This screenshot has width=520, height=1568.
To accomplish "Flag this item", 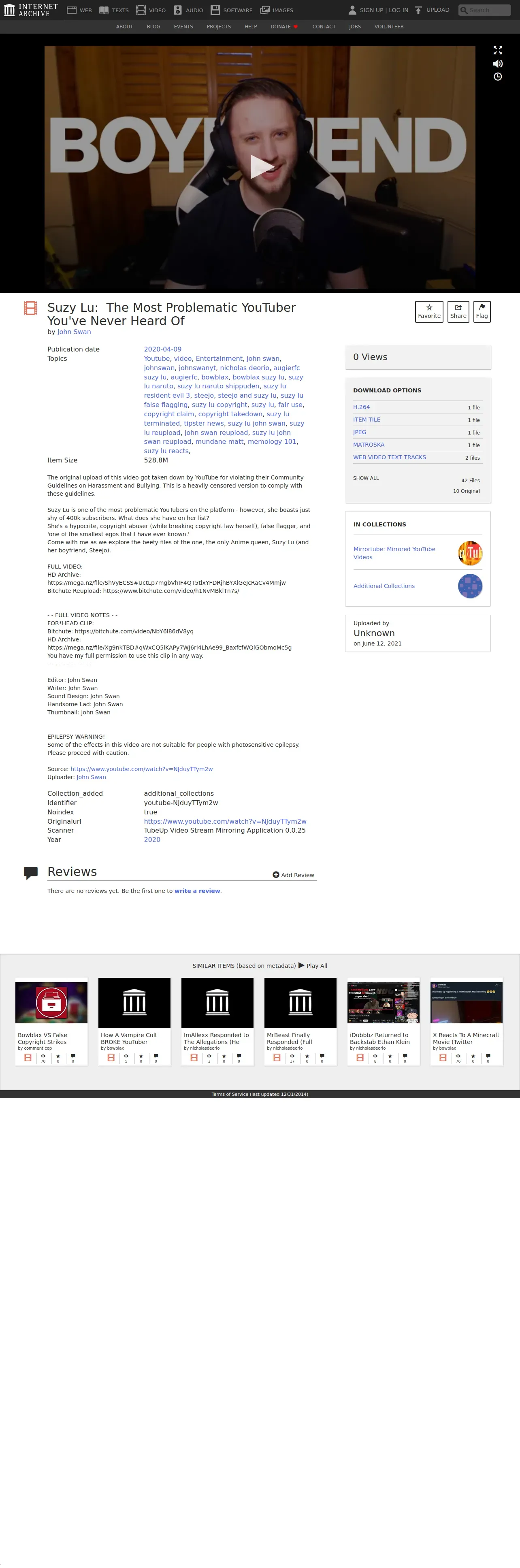I will point(482,312).
